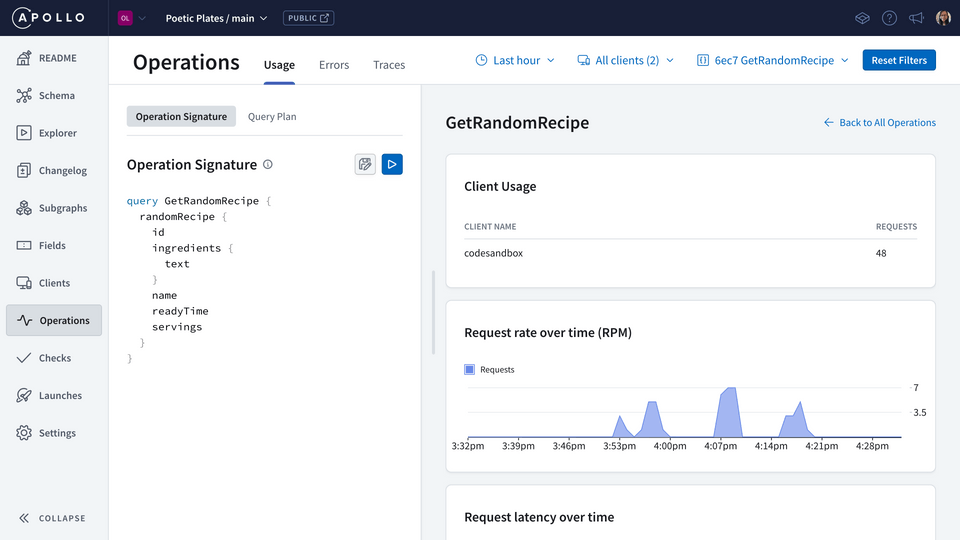Open the 6ec7 GetRandomRecipe operation dropdown
The height and width of the screenshot is (540, 960).
pyautogui.click(x=773, y=60)
